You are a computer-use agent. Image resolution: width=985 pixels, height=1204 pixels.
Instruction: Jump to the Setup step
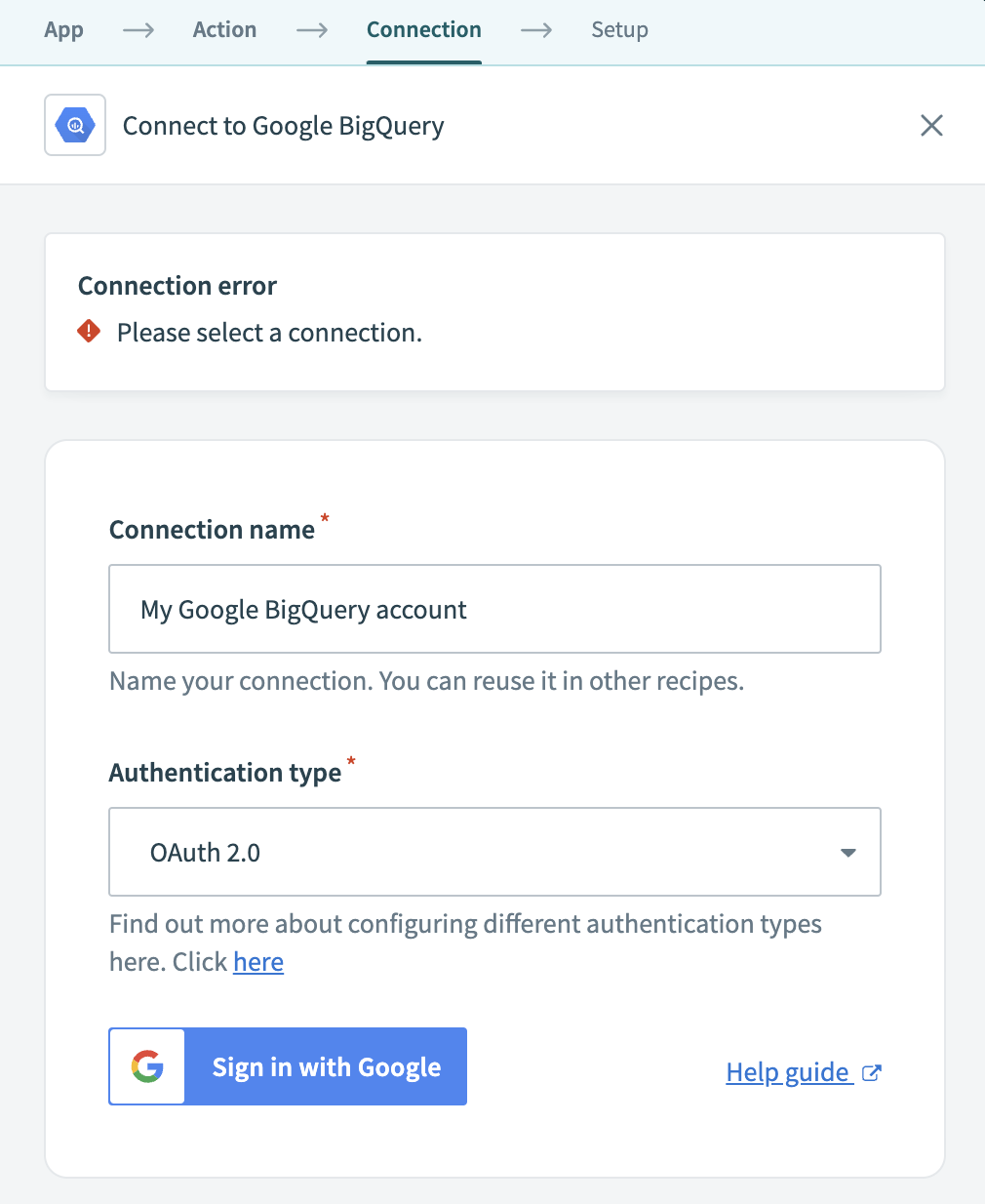tap(619, 30)
